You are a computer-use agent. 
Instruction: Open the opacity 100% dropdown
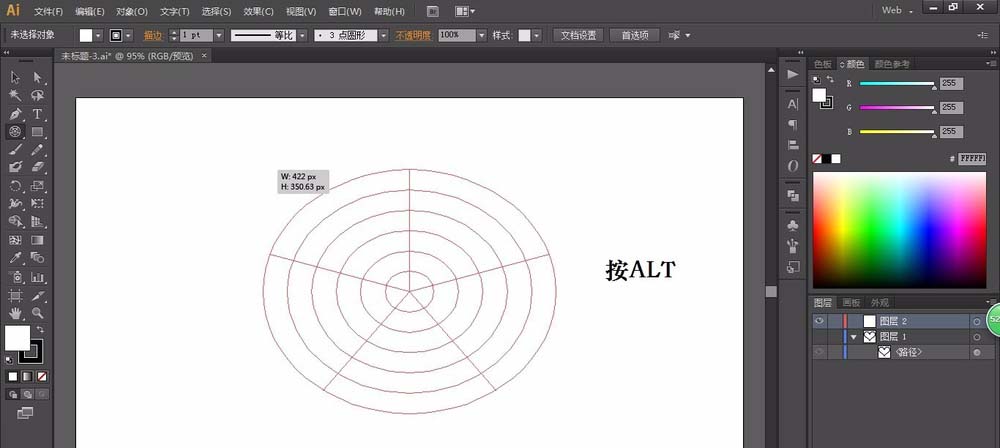pyautogui.click(x=482, y=35)
